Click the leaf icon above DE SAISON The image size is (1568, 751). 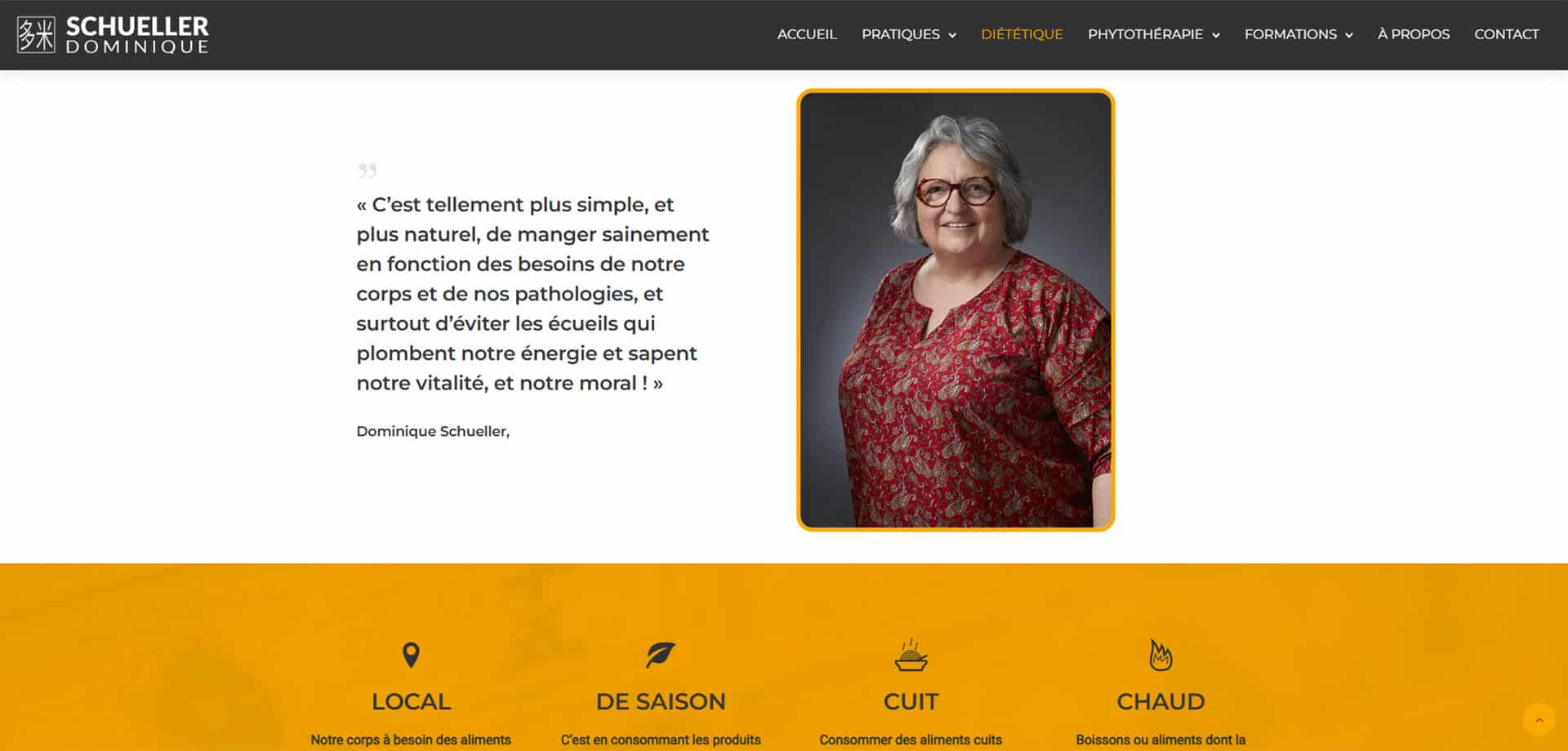661,655
